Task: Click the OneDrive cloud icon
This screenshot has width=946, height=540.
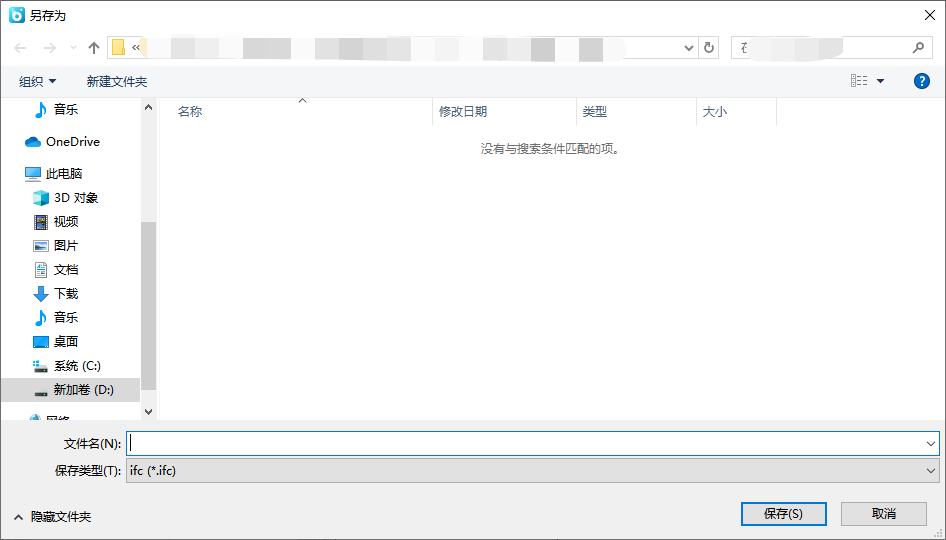Action: 33,142
